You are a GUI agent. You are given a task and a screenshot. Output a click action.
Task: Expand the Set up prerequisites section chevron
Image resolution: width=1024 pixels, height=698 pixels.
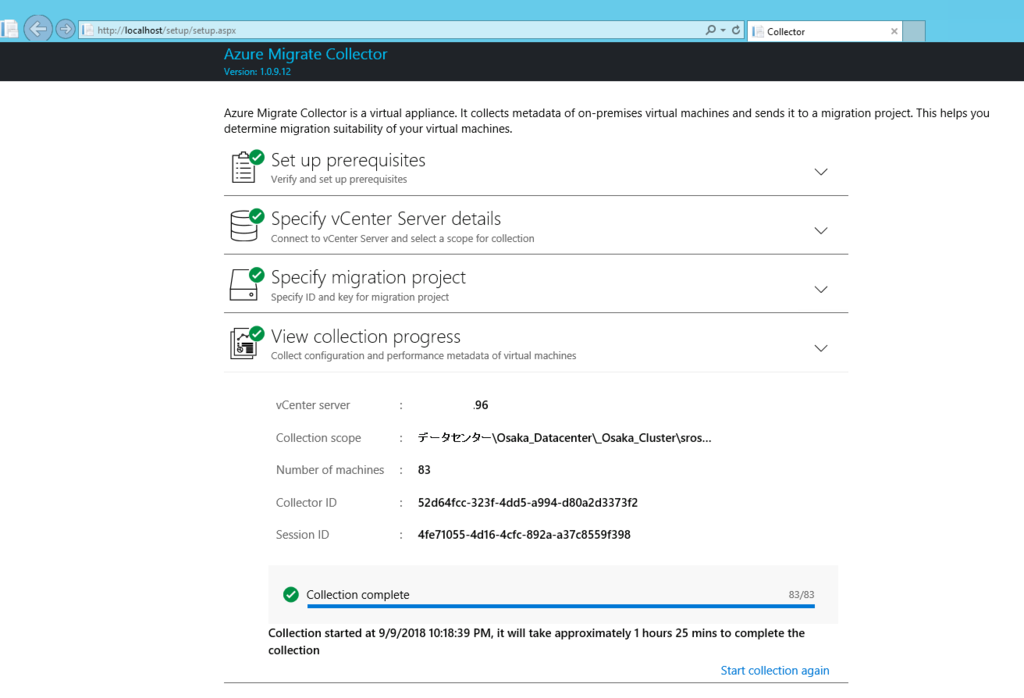pyautogui.click(x=821, y=172)
